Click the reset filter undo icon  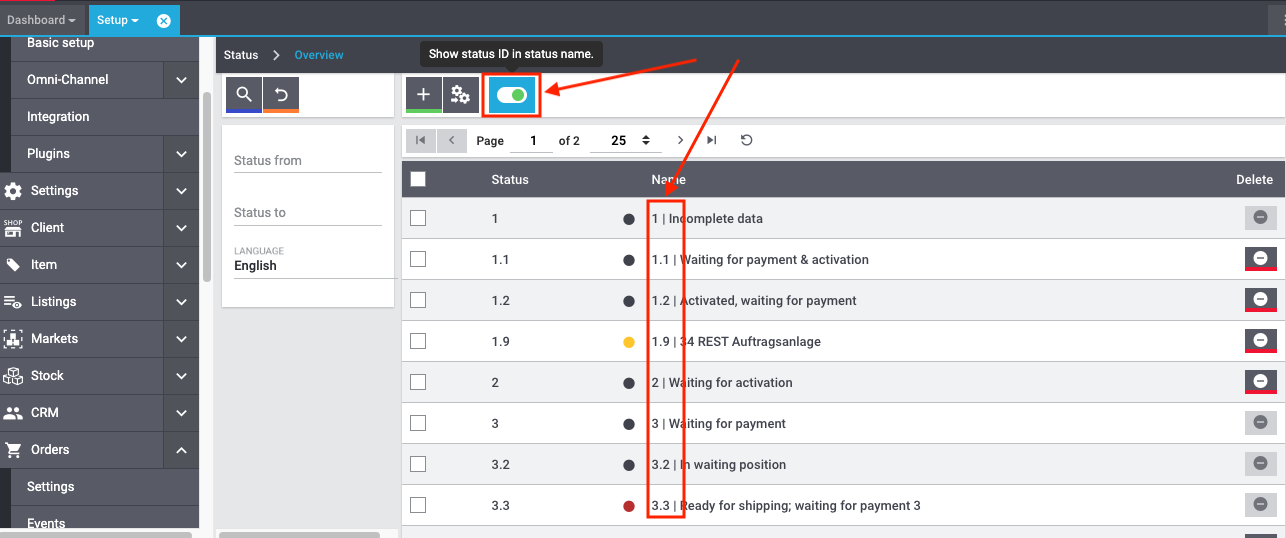point(281,94)
